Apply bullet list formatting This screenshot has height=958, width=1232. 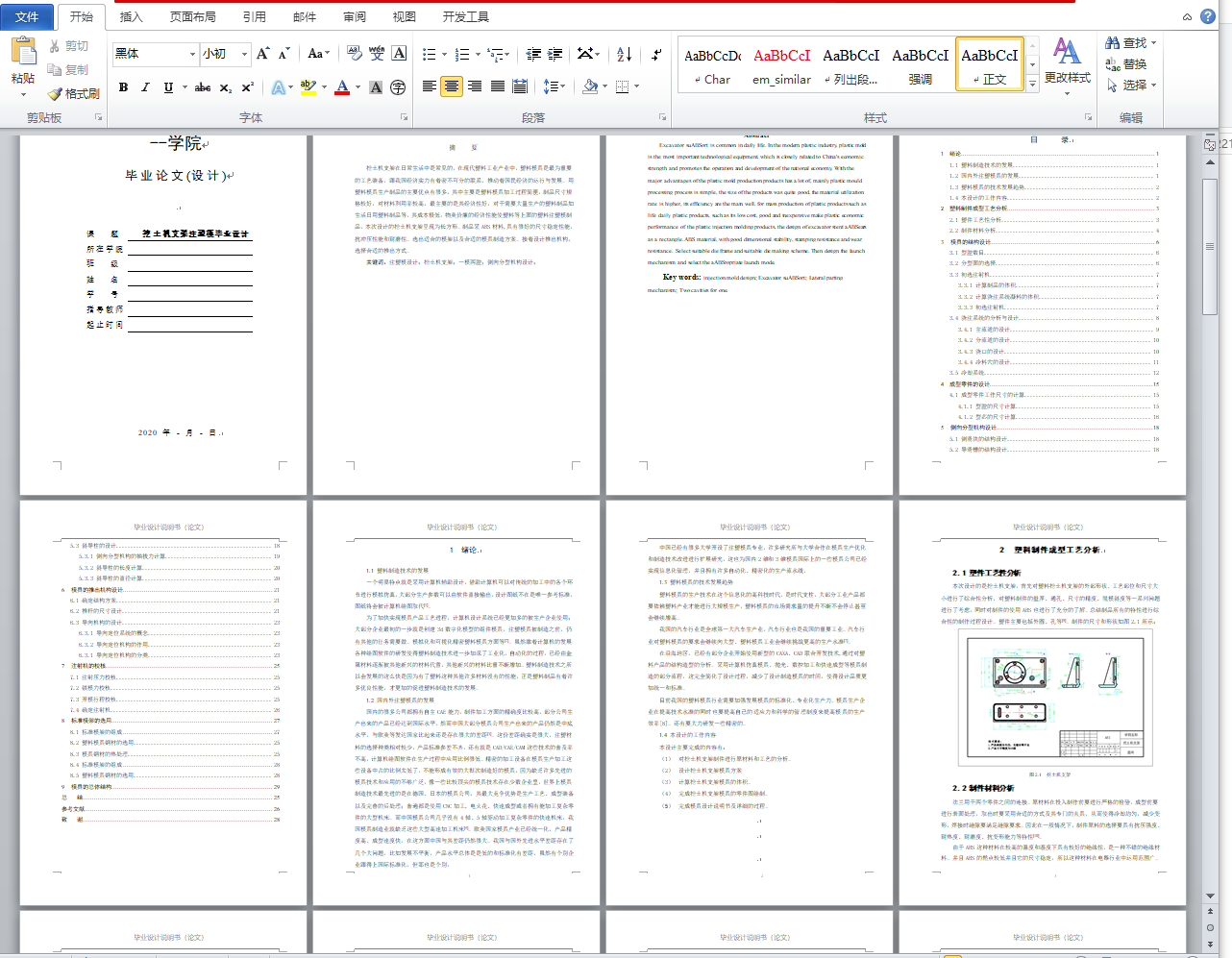click(x=429, y=54)
